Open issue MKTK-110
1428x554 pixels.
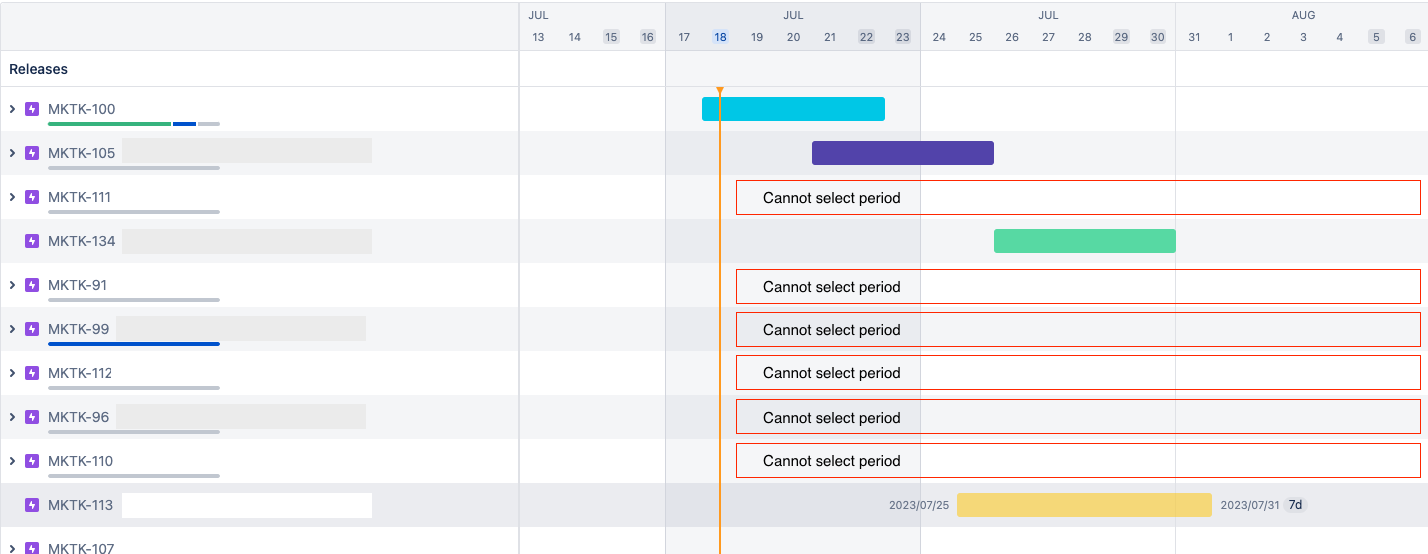(80, 461)
